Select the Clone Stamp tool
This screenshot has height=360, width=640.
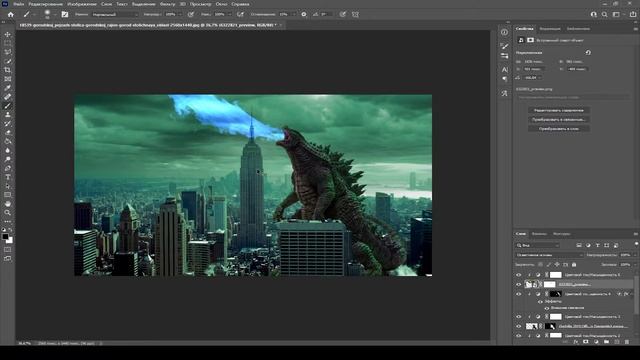tap(7, 115)
